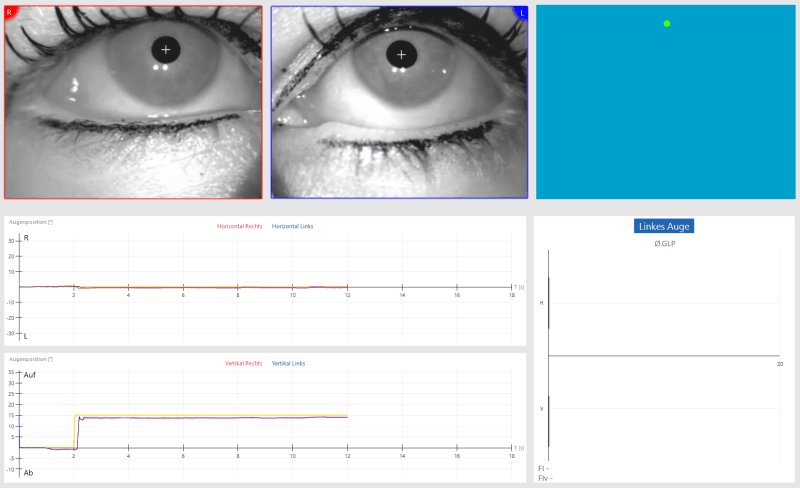Click the Ø.GLP chart title
Screen dimensions: 800x488
(x=663, y=243)
